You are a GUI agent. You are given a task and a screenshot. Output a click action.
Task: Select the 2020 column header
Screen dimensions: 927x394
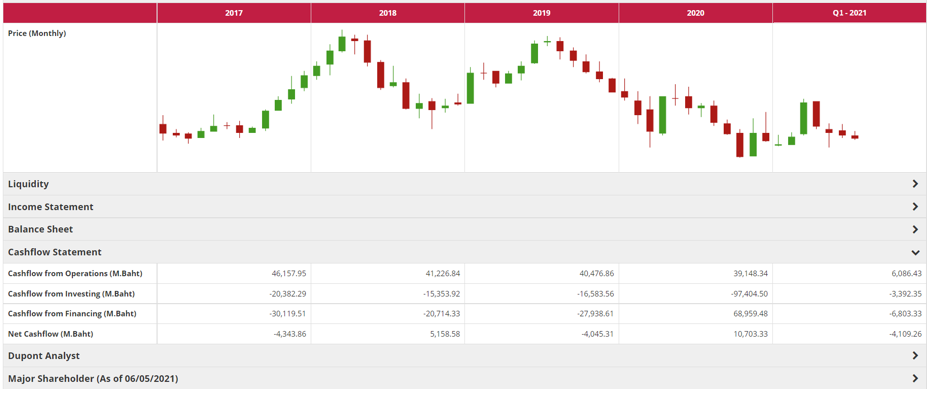[x=696, y=12]
